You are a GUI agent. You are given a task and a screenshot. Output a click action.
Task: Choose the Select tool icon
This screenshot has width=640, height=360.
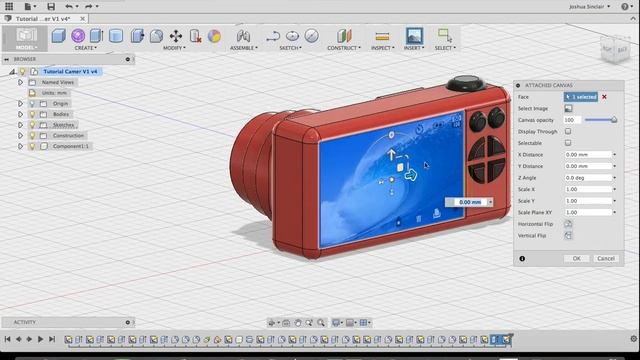[x=444, y=36]
